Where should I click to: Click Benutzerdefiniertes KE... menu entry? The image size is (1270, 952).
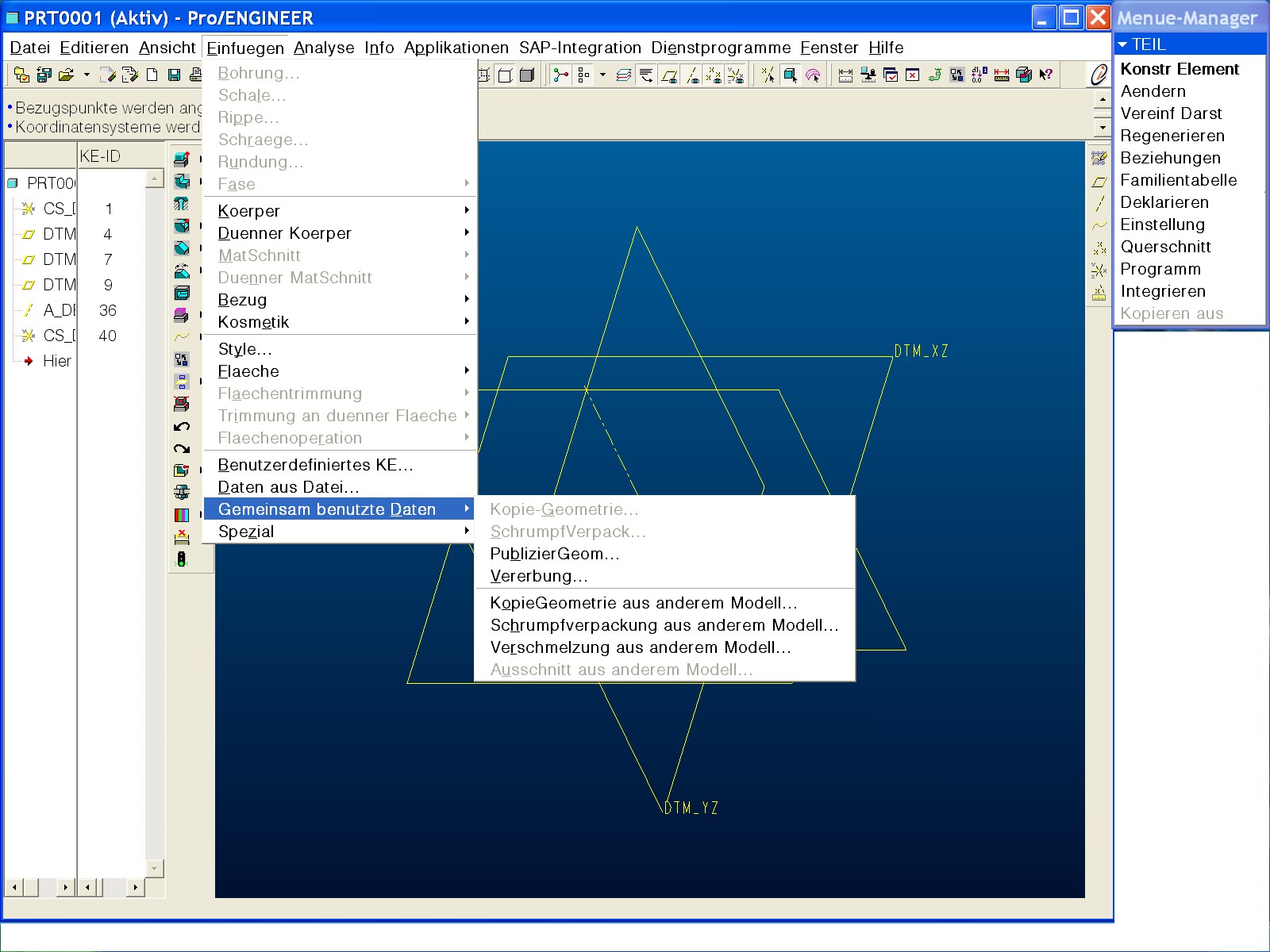click(341, 465)
